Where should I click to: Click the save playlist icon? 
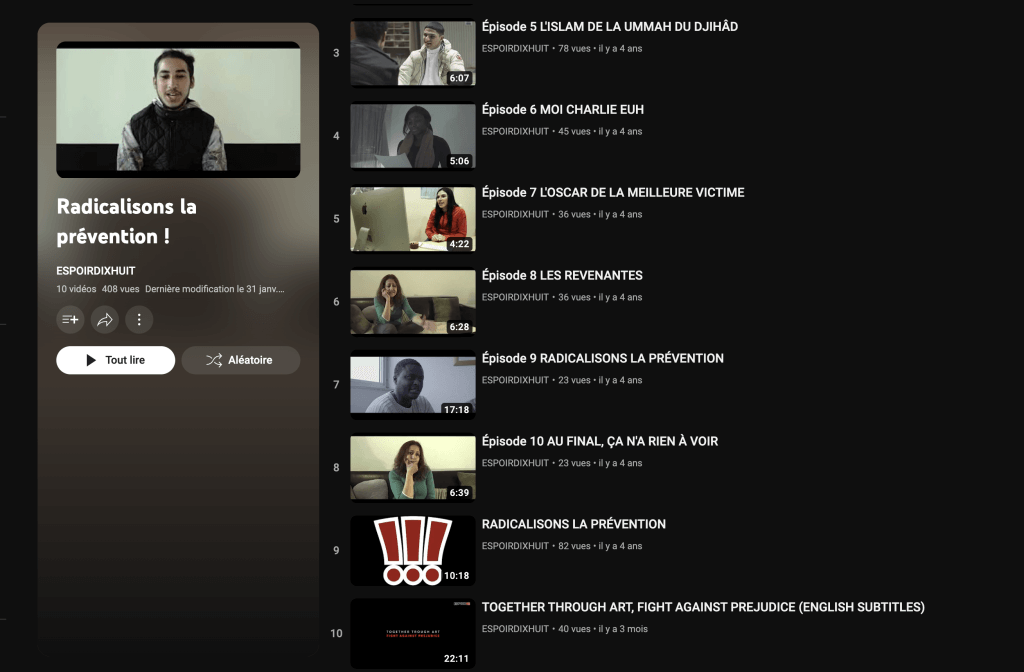(x=71, y=320)
